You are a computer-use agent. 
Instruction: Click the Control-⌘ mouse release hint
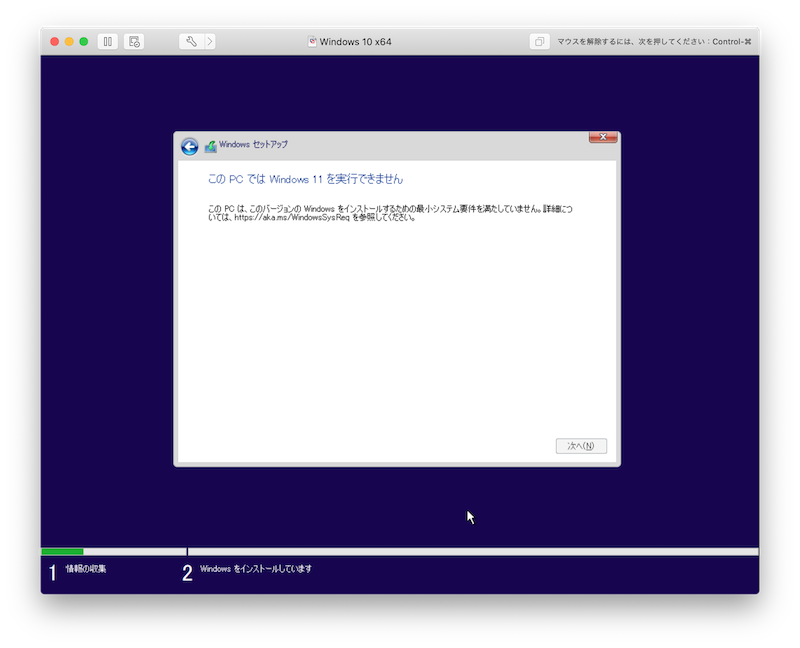coord(654,42)
